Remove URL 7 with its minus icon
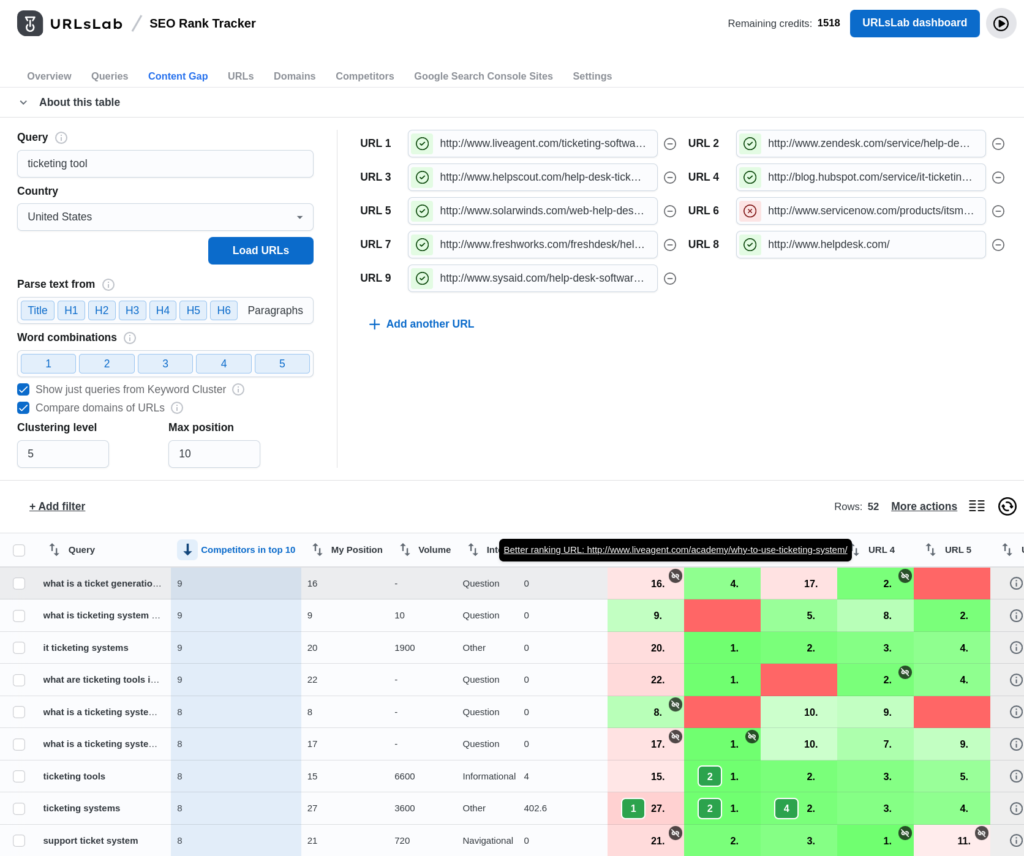 click(x=670, y=245)
